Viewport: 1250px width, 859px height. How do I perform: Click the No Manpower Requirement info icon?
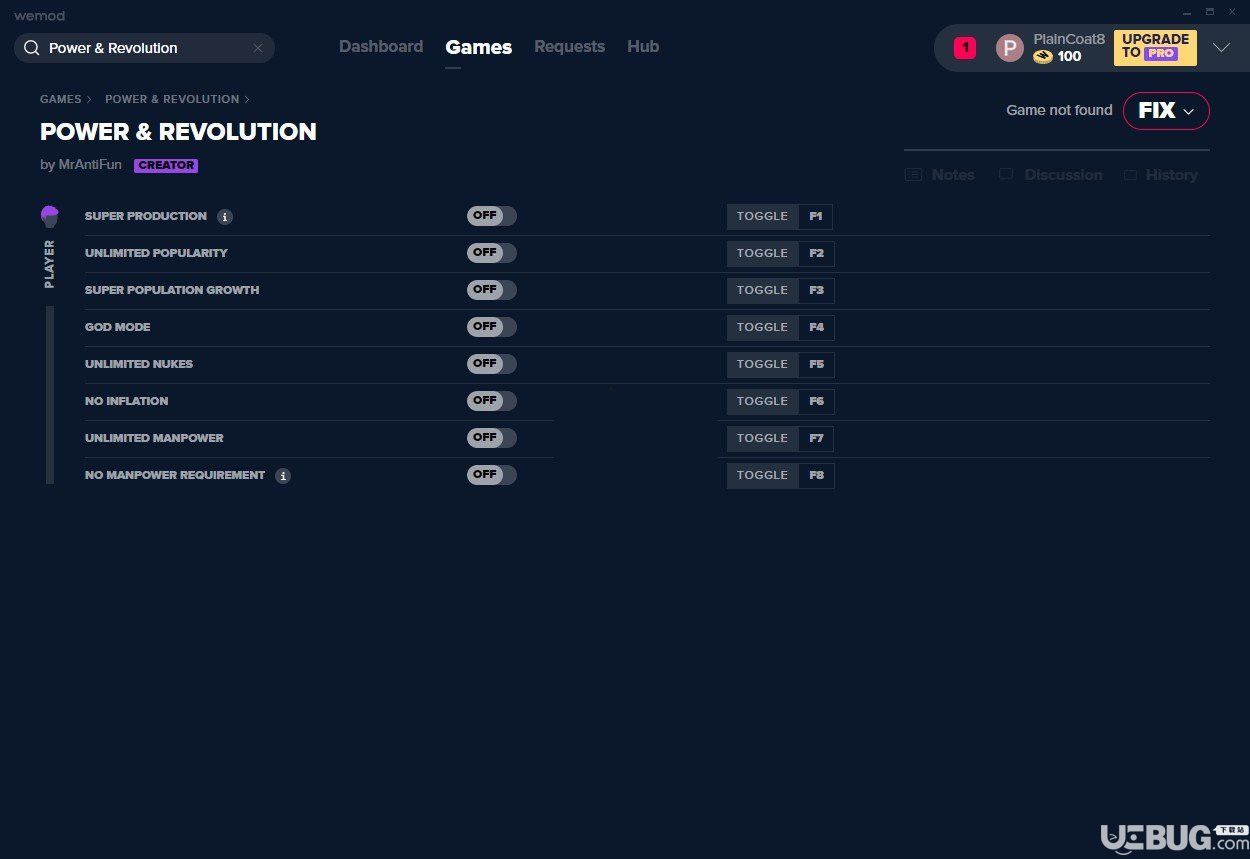click(x=283, y=476)
